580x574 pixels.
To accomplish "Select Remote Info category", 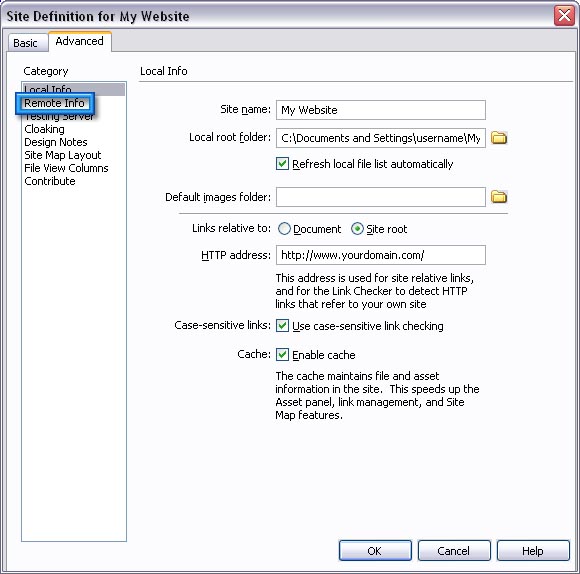I will click(54, 103).
